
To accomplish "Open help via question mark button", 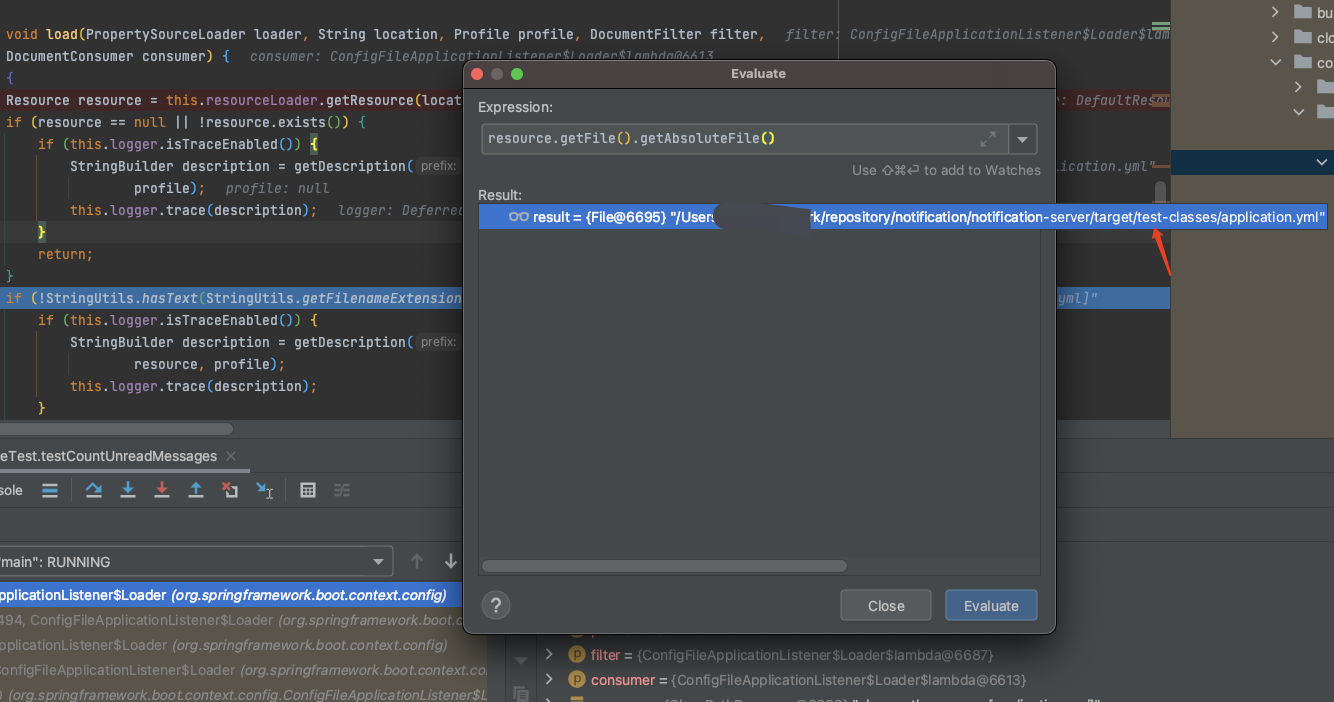I will pyautogui.click(x=496, y=605).
